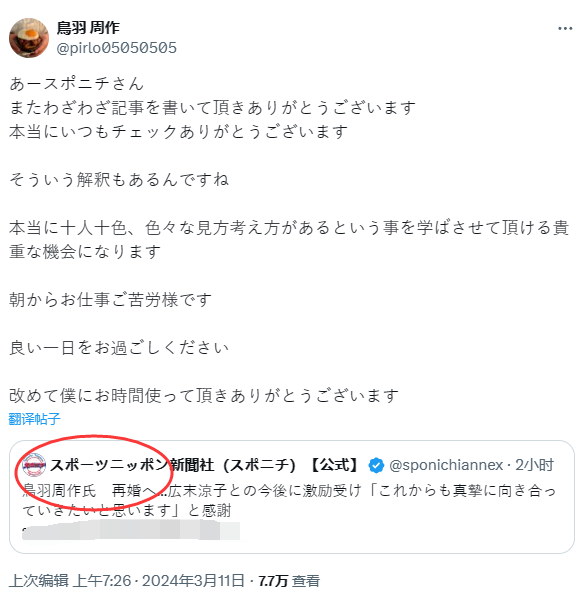Open the 7.7万 查看 view count

(289, 581)
